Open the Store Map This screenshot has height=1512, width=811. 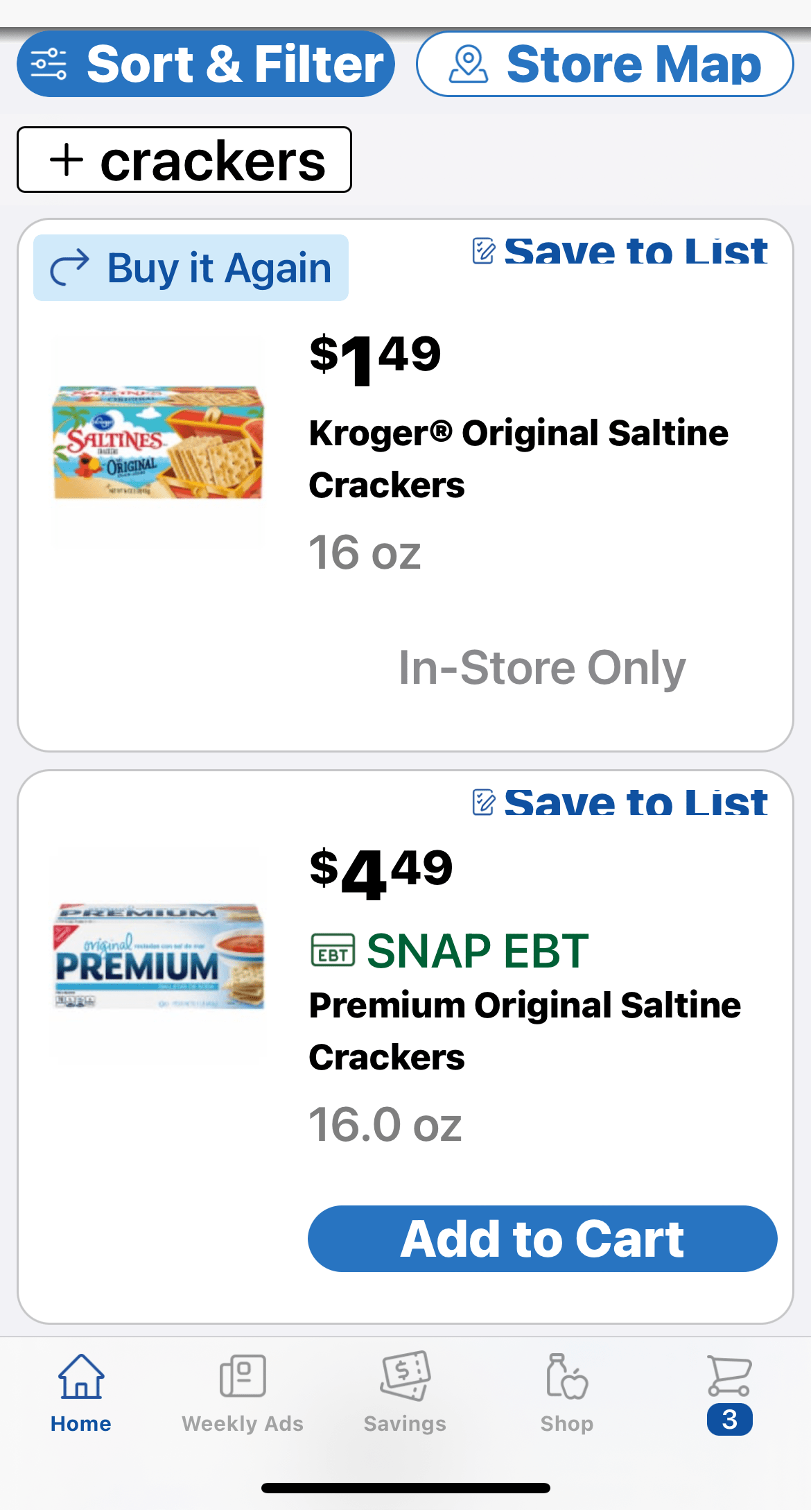click(604, 64)
